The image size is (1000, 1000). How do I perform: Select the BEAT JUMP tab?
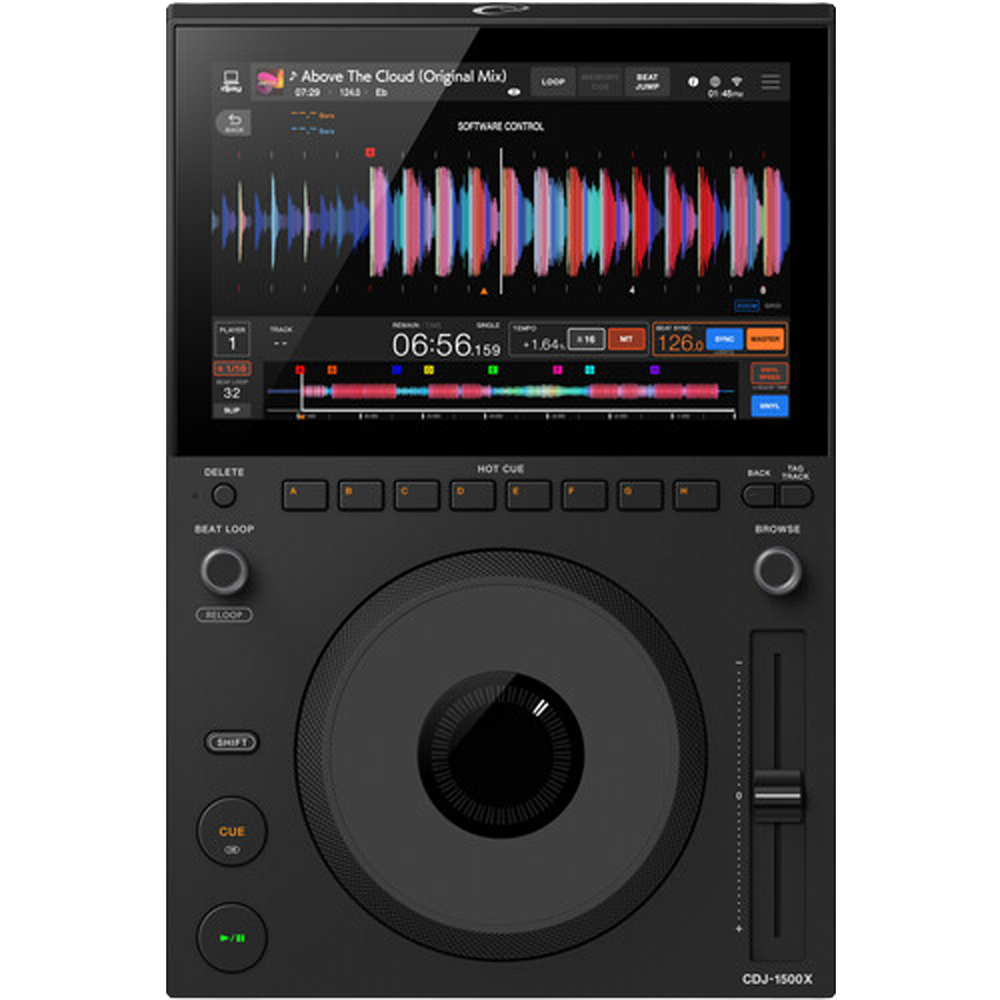click(x=647, y=82)
